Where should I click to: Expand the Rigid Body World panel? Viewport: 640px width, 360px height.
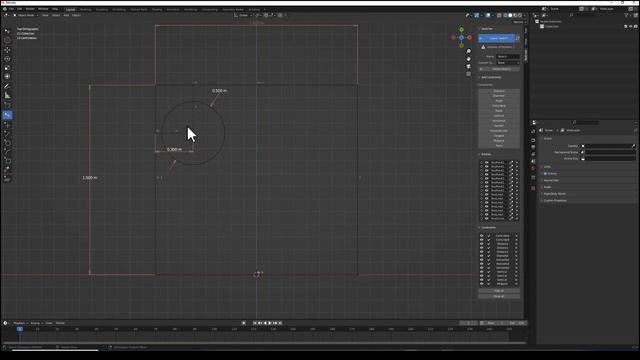[x=554, y=194]
